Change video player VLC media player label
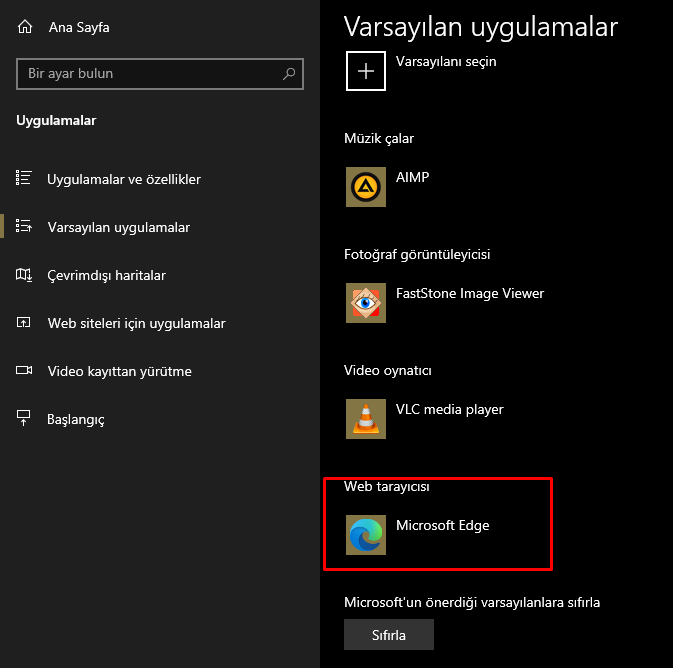673x668 pixels. (x=449, y=410)
